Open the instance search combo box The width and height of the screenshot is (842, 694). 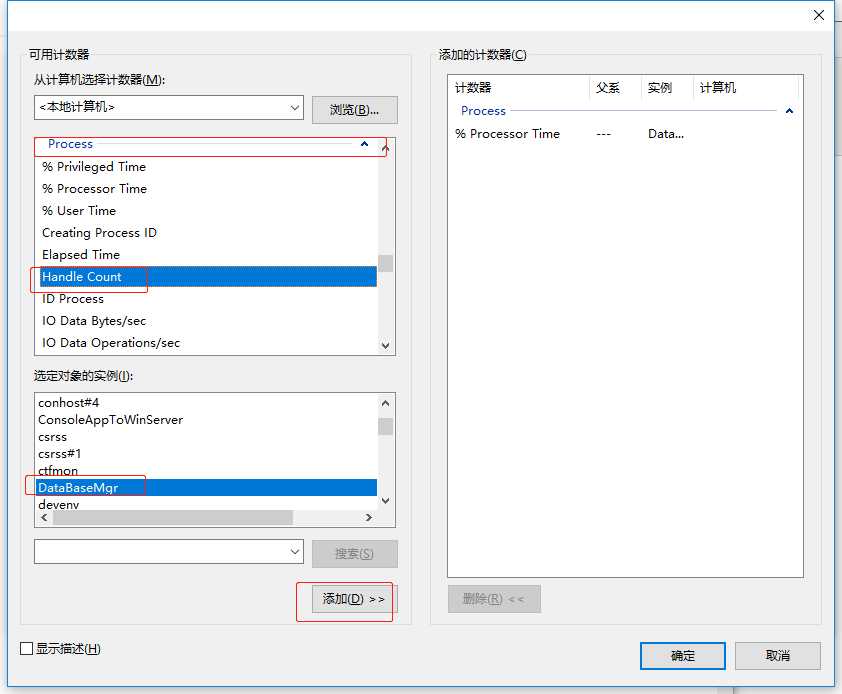169,552
